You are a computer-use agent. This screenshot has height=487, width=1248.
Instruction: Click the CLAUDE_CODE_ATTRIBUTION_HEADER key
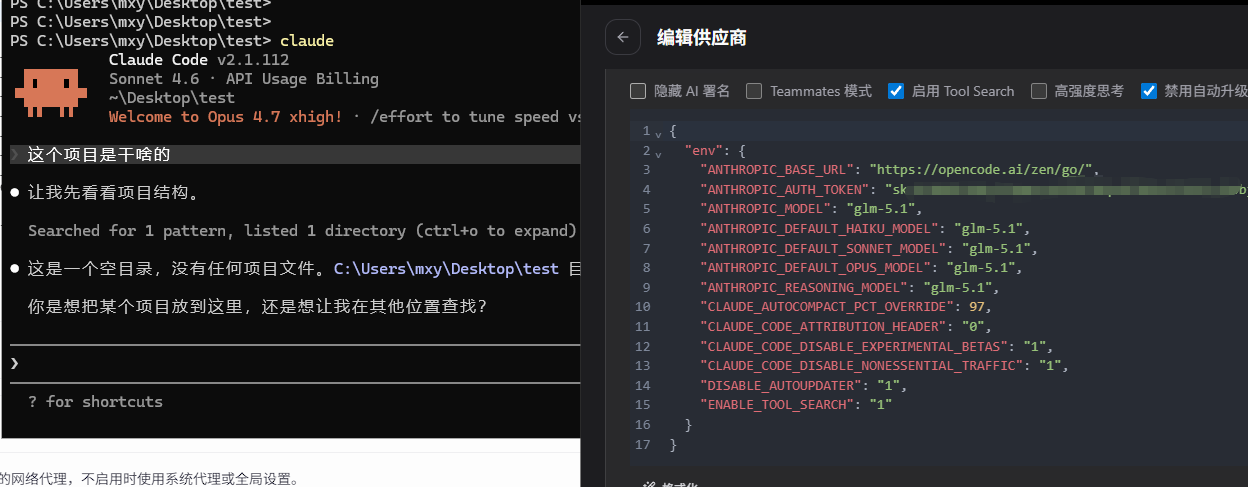click(x=823, y=326)
